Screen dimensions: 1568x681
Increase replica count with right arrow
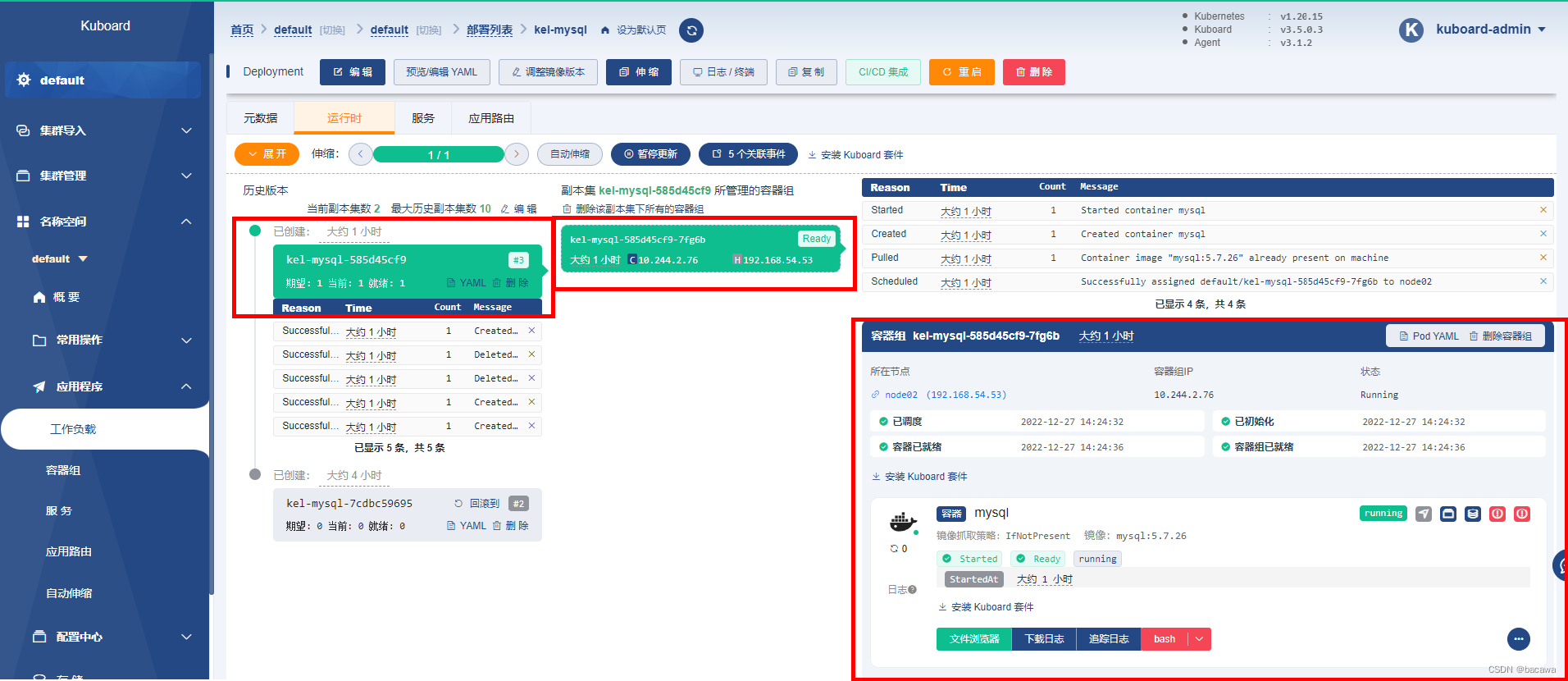(x=517, y=154)
